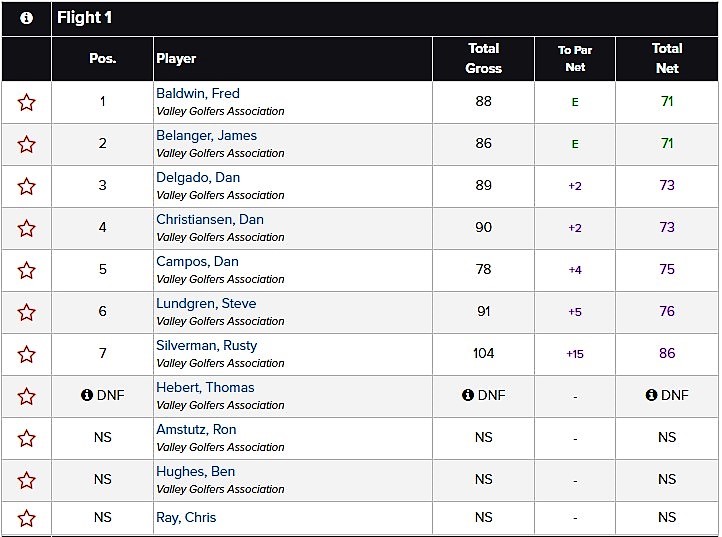Favorite Dan Delgado with the star
This screenshot has width=722, height=537.
point(26,186)
